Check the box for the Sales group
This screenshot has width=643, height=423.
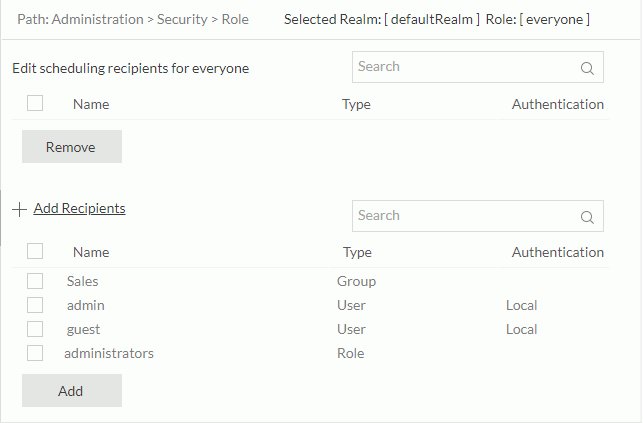tap(35, 281)
